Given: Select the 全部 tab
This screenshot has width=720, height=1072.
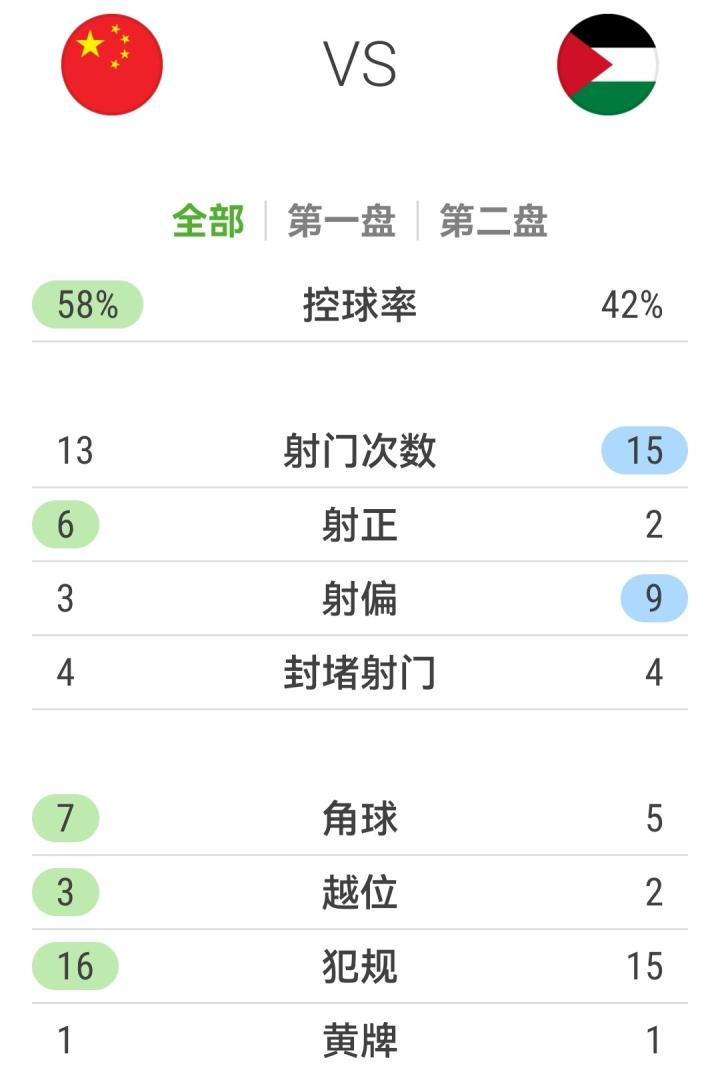Looking at the screenshot, I should (208, 221).
